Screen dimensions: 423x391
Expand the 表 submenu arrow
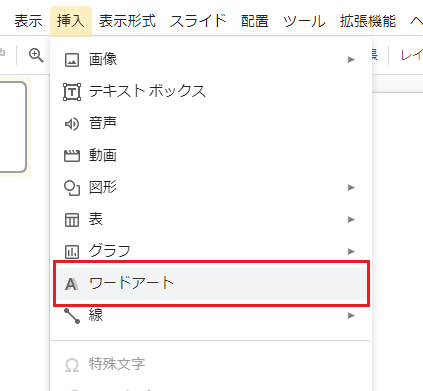tap(351, 219)
